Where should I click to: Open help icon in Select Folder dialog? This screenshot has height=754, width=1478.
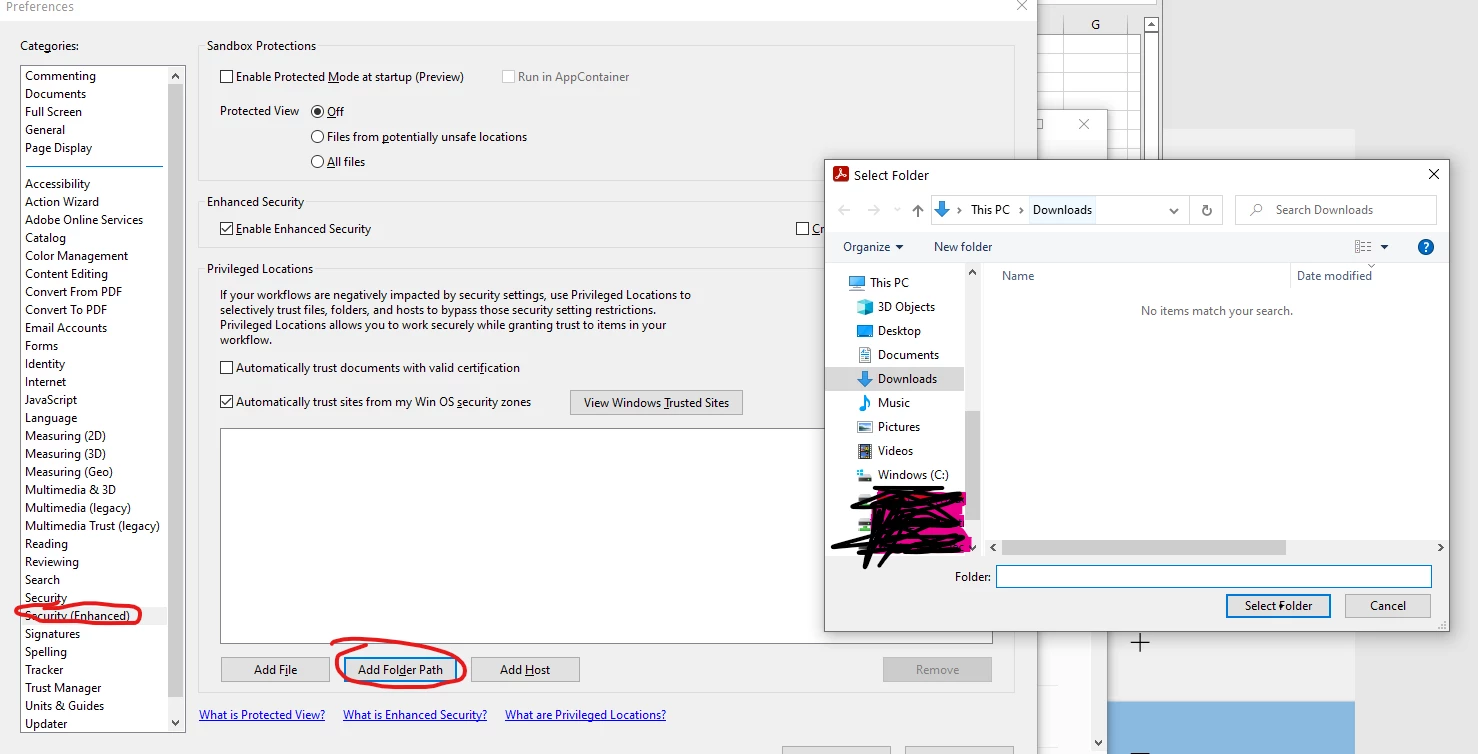pyautogui.click(x=1426, y=247)
